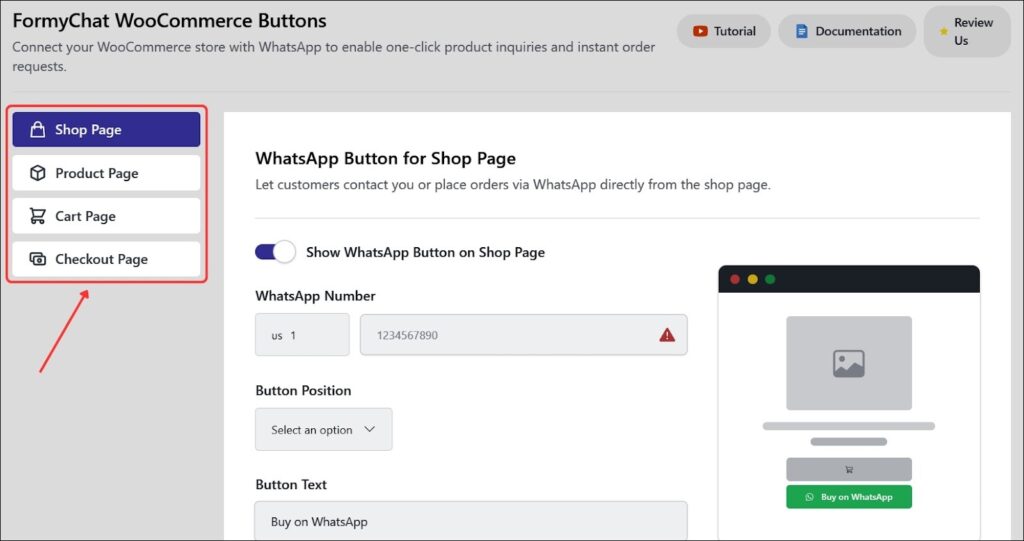This screenshot has width=1024, height=541.
Task: Click the YouTube icon in Tutorial button
Action: (x=700, y=31)
